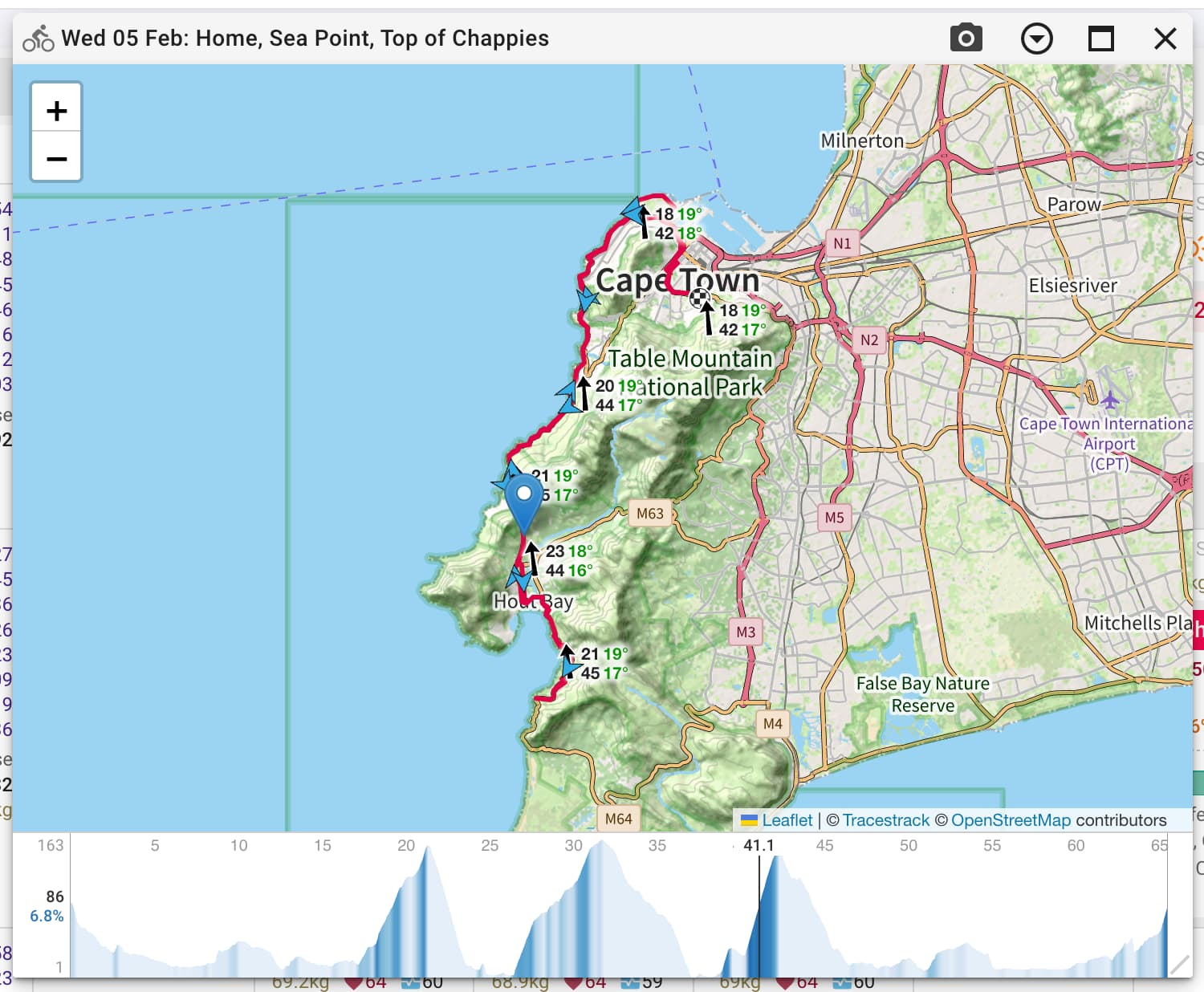Take a screenshot with the camera icon

coord(966,38)
